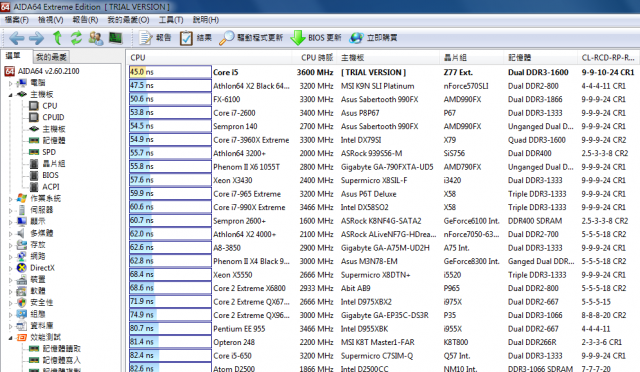The width and height of the screenshot is (640, 372).
Task: Expand the operating system (作業系統) node
Action: tap(11, 199)
